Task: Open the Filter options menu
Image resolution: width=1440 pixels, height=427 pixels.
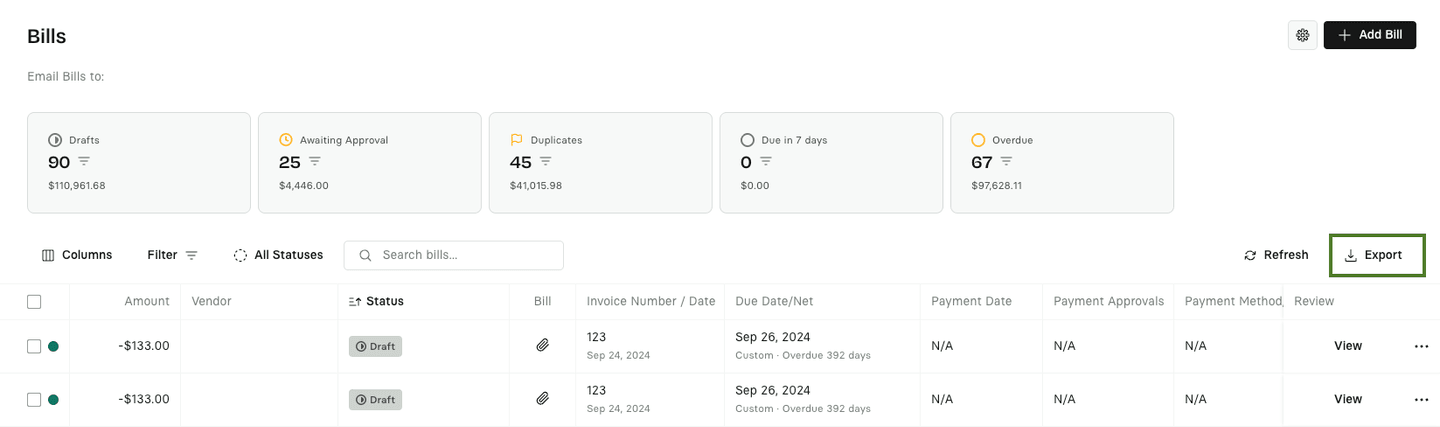Action: coord(172,255)
